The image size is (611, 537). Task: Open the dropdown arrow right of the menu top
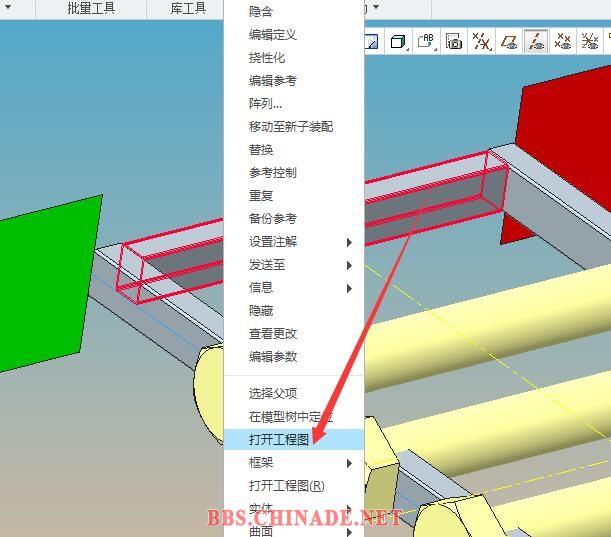(376, 7)
